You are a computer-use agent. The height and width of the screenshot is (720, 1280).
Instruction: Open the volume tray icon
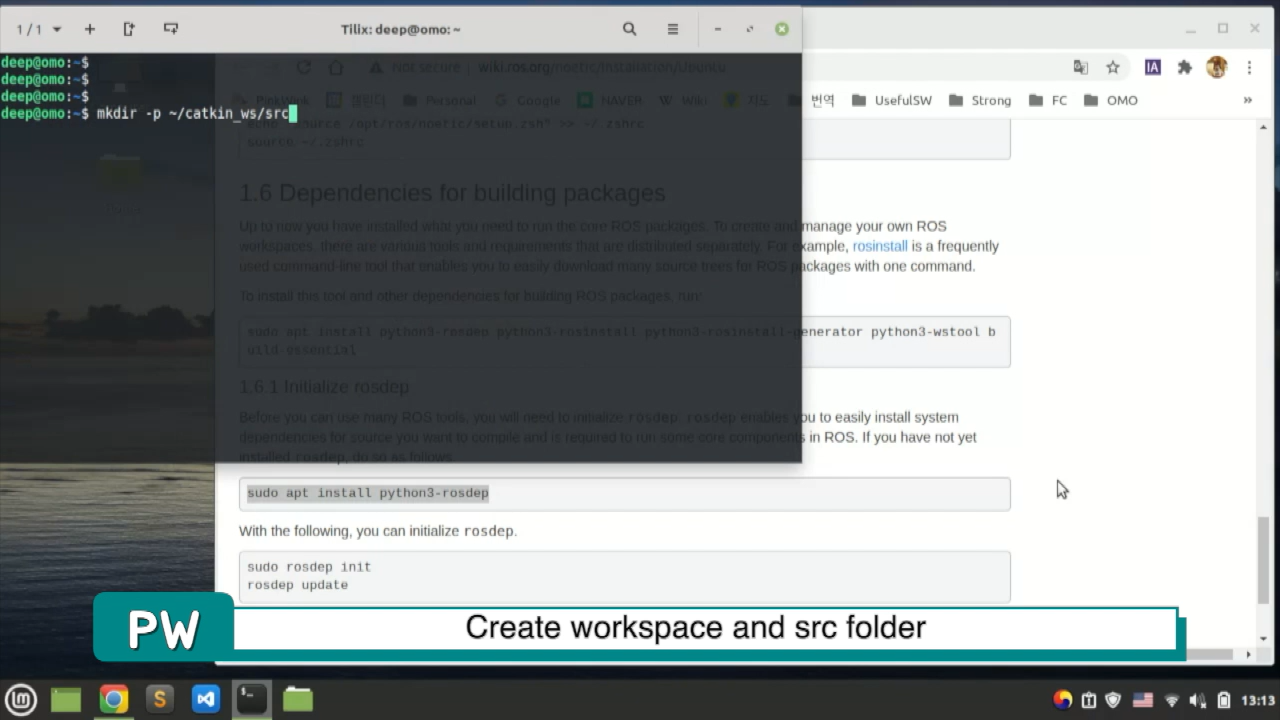coord(1197,700)
